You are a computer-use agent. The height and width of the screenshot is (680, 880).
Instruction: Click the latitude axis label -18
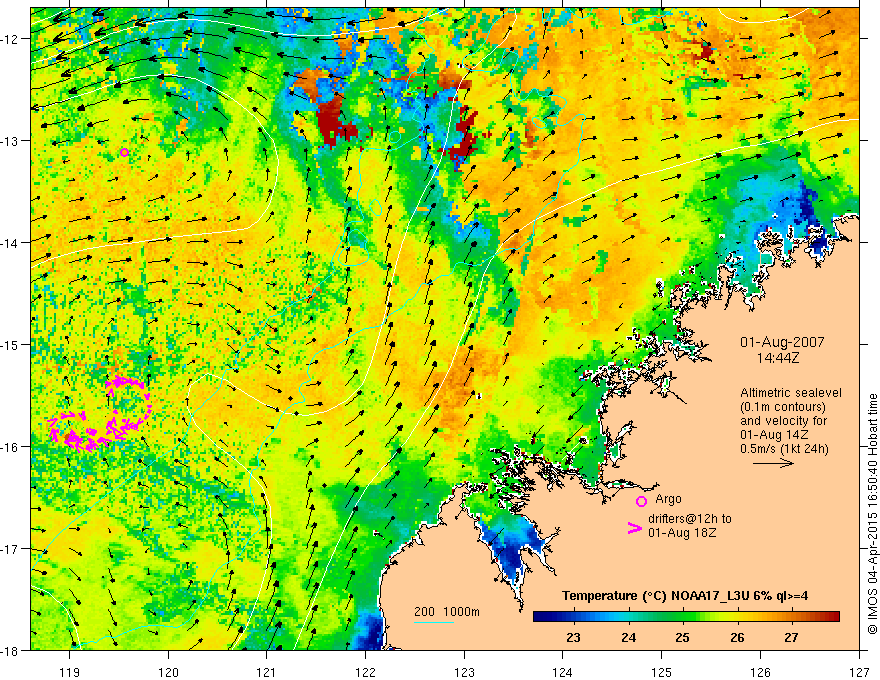point(11,650)
